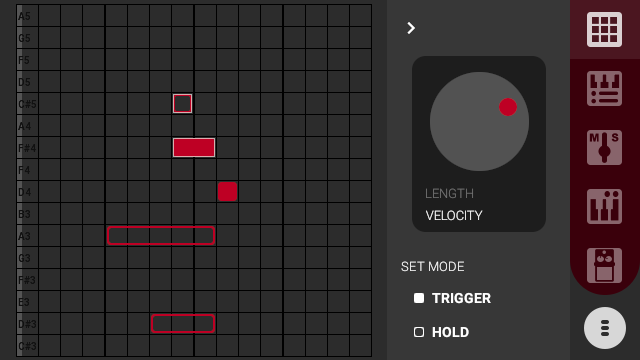Image resolution: width=640 pixels, height=360 pixels.
Task: Open the mute/solo mixer icon
Action: tap(604, 147)
